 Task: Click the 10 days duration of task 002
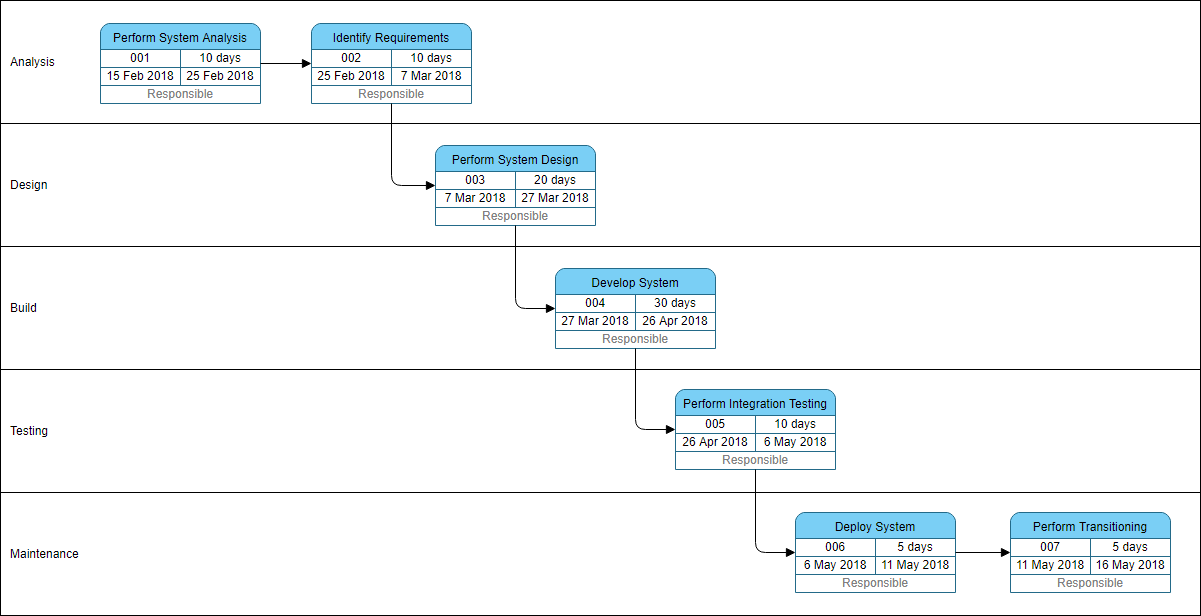pyautogui.click(x=431, y=58)
